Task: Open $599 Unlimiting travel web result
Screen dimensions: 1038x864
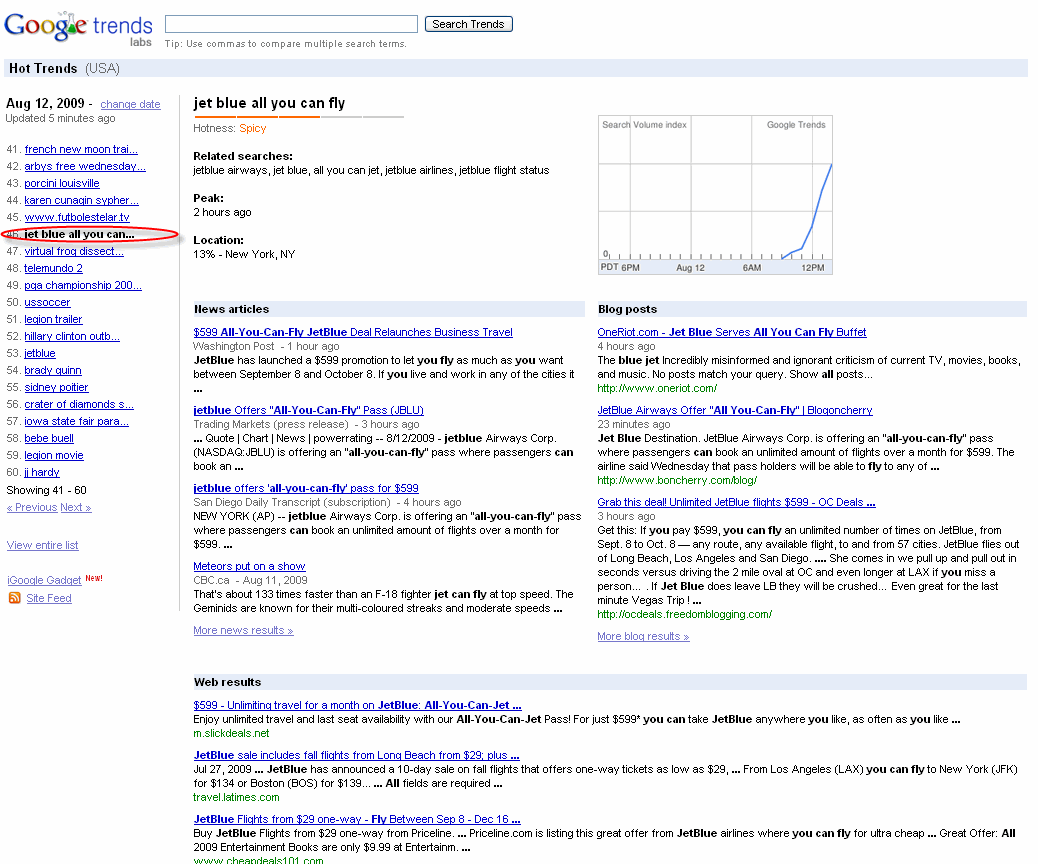Action: pos(357,705)
